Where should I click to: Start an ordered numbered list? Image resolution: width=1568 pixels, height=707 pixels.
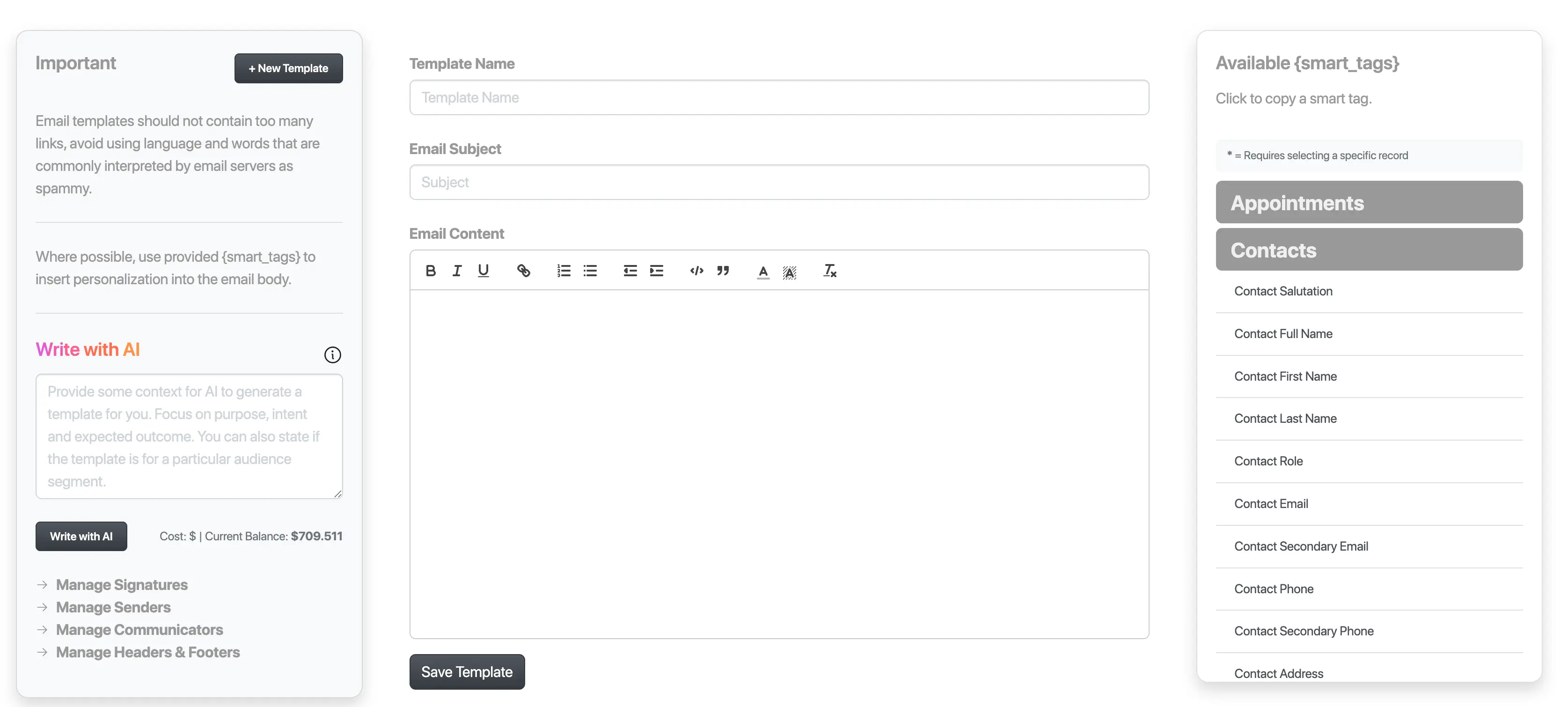coord(564,271)
